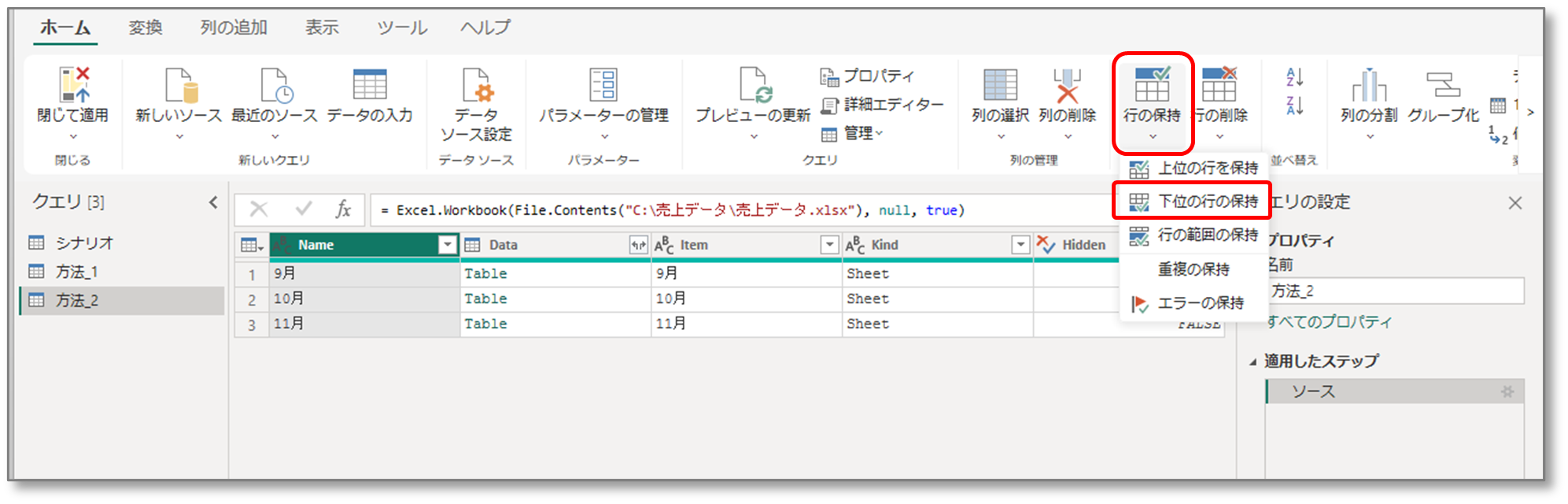
Task: Open the Item column filter dropdown
Action: [x=829, y=245]
